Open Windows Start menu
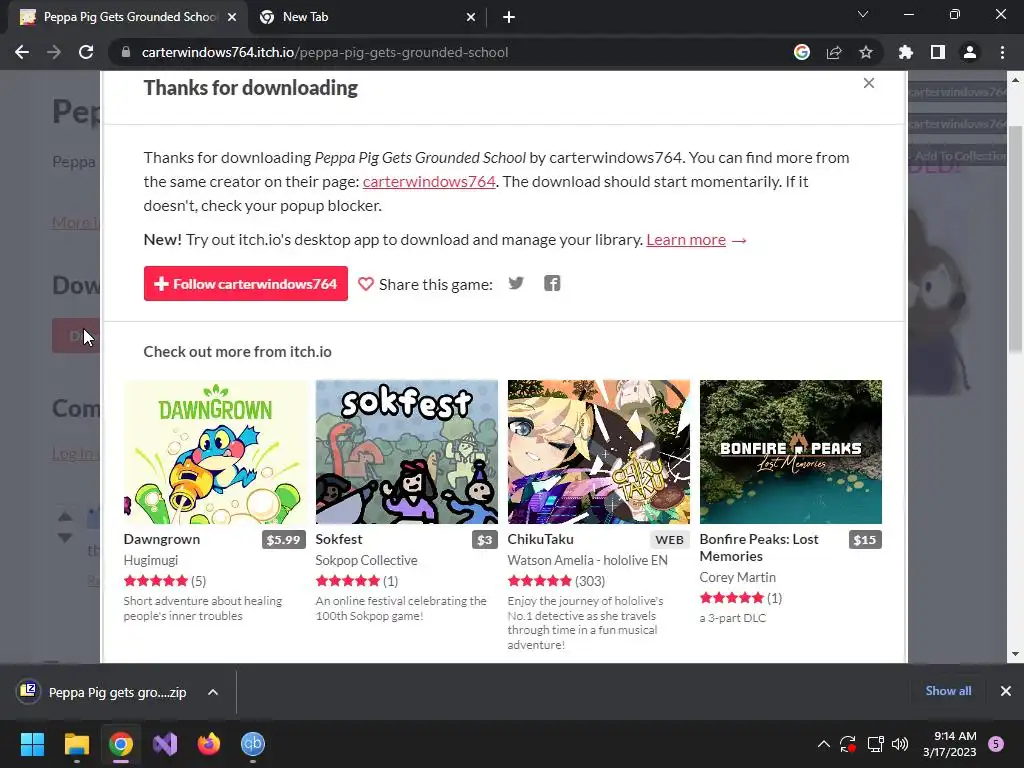The image size is (1024, 768). (x=32, y=744)
